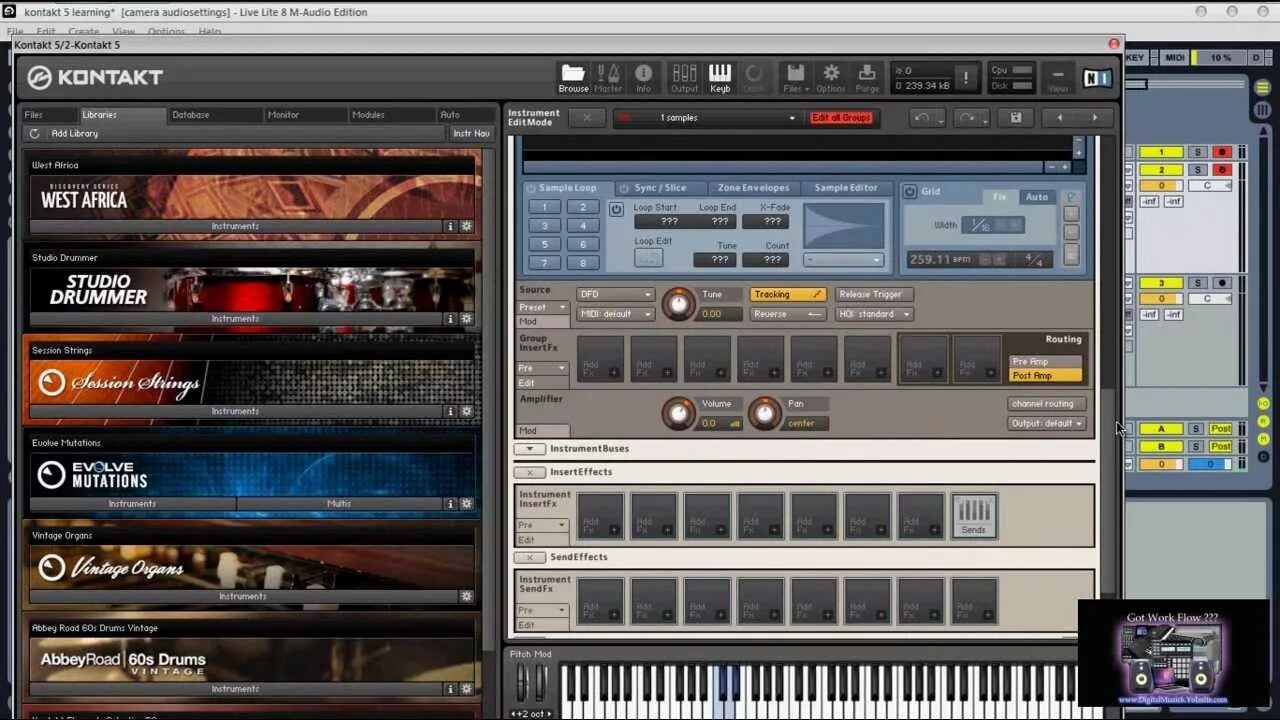Open the DFD source mode dropdown
This screenshot has height=720, width=1280.
pyautogui.click(x=614, y=294)
